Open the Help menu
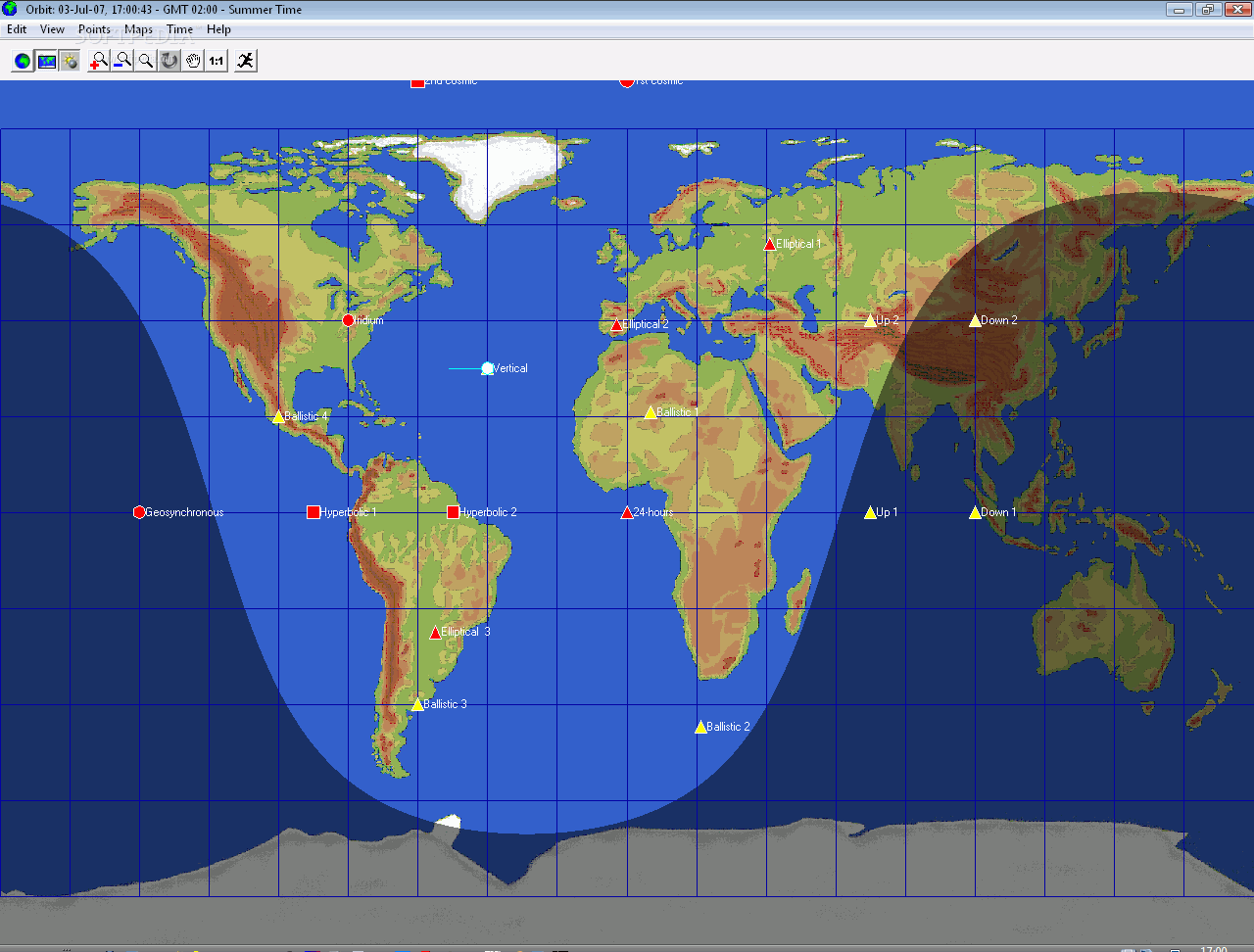 tap(218, 29)
